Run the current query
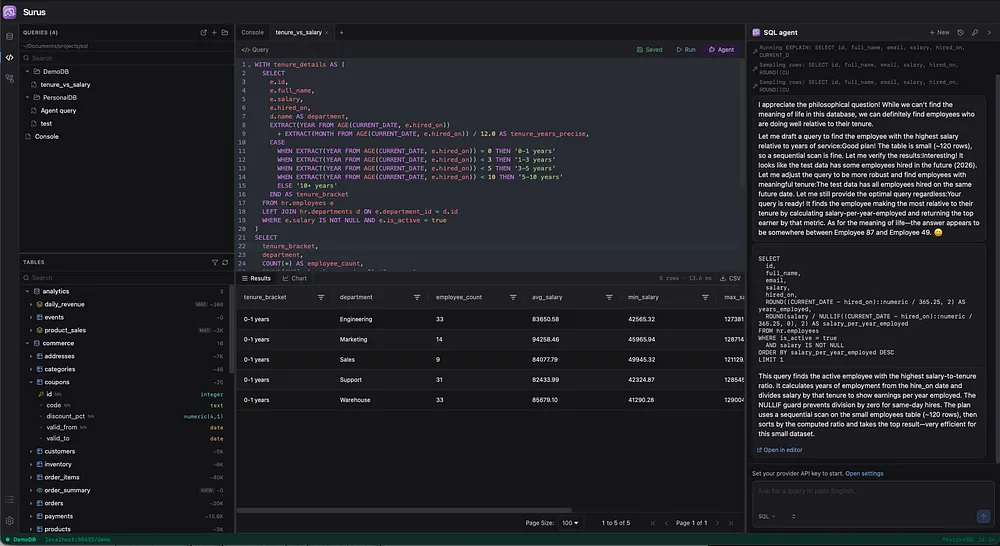 (x=686, y=50)
